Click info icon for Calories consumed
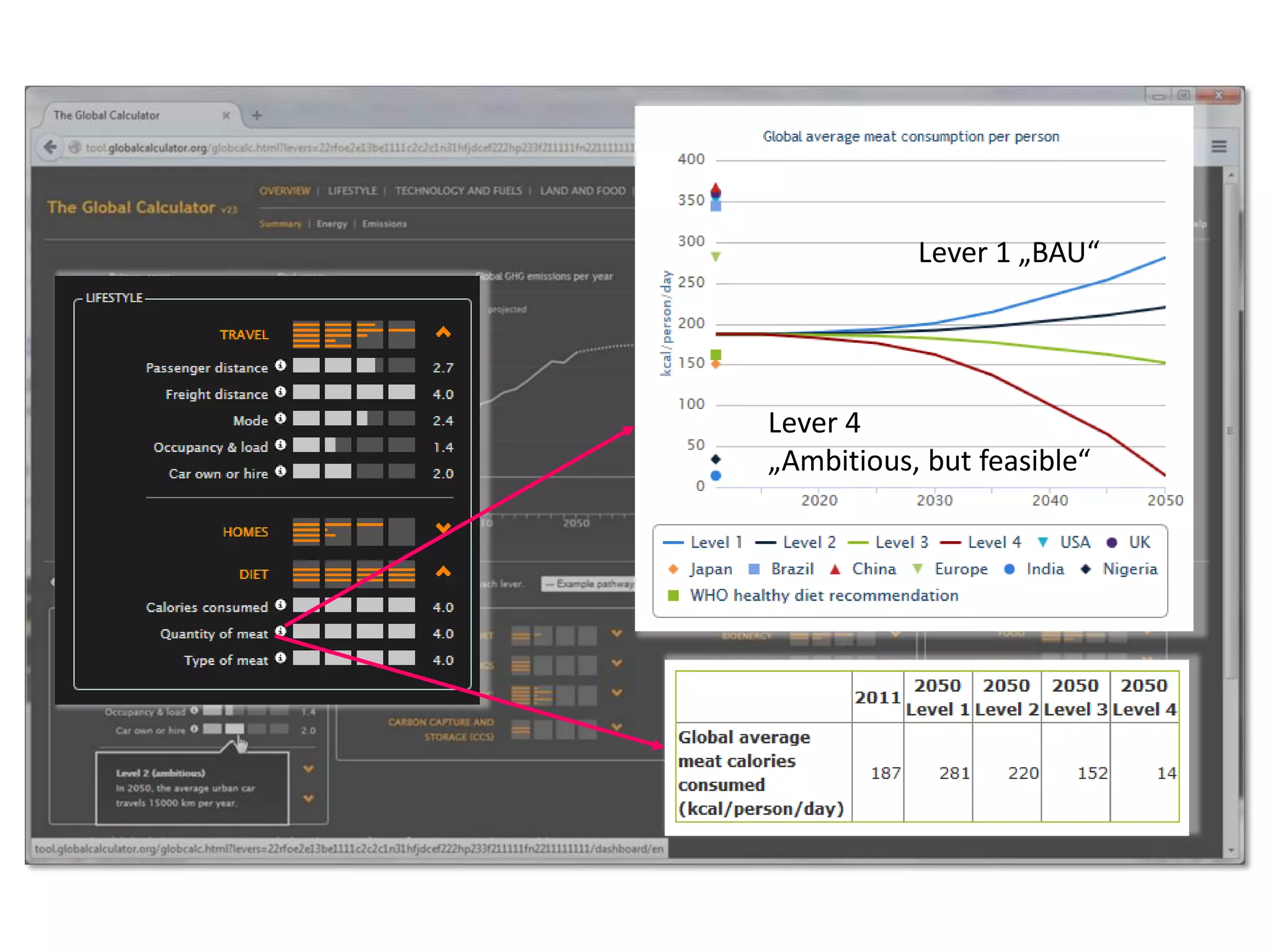 pos(280,604)
